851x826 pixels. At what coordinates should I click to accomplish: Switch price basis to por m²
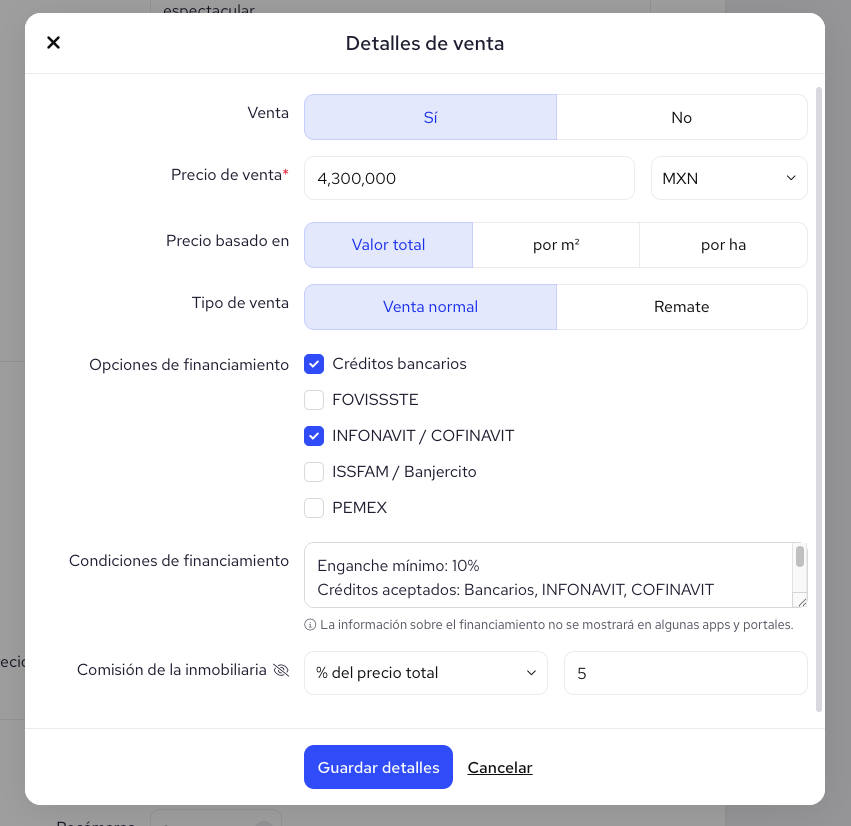click(x=556, y=245)
